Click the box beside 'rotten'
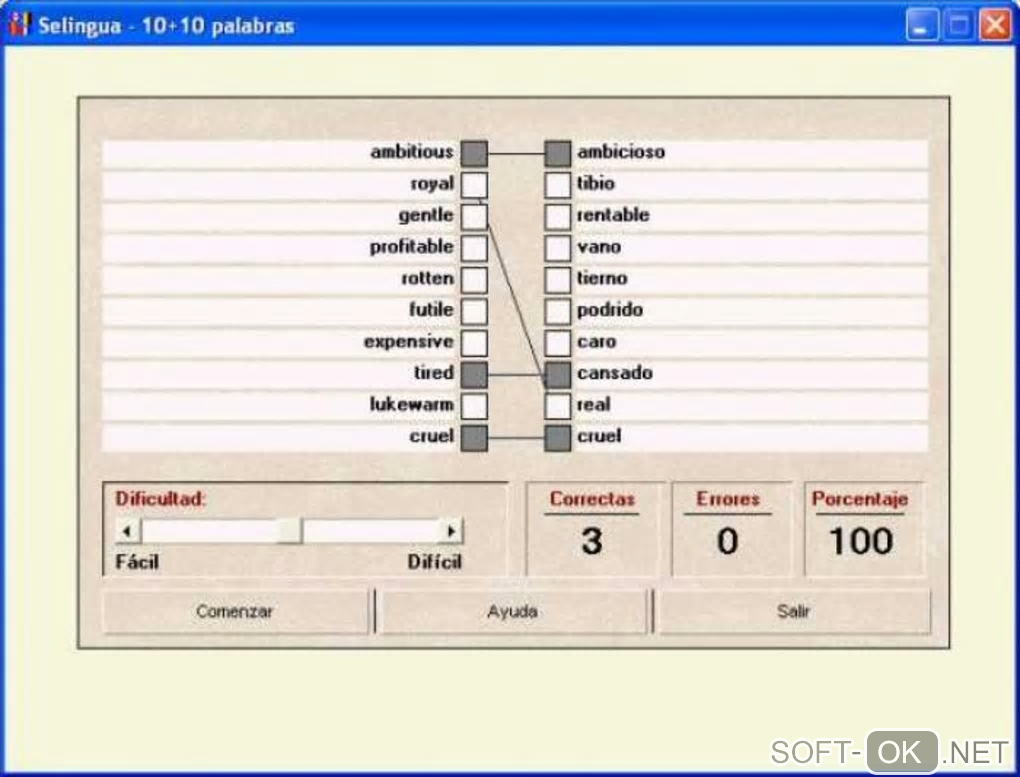This screenshot has height=777, width=1020. click(x=474, y=279)
